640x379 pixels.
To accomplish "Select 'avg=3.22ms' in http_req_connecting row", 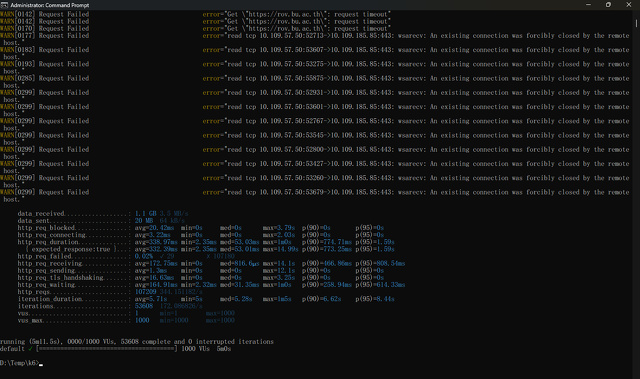I will (x=153, y=235).
